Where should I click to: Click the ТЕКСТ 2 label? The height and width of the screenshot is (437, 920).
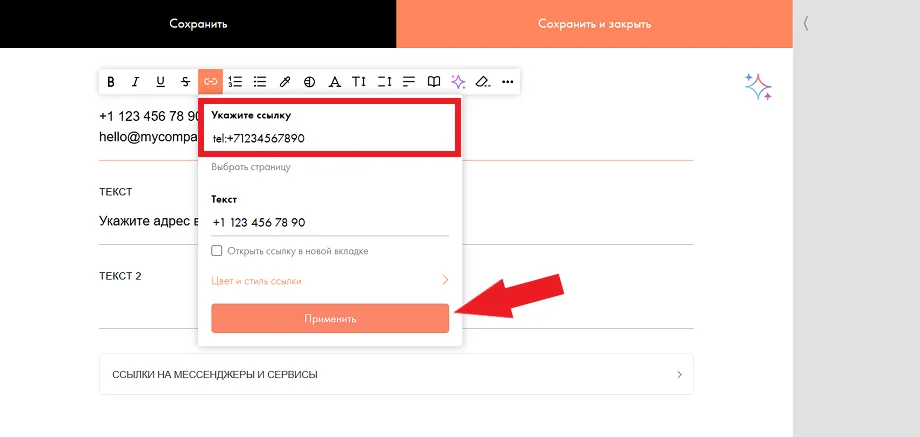click(120, 276)
